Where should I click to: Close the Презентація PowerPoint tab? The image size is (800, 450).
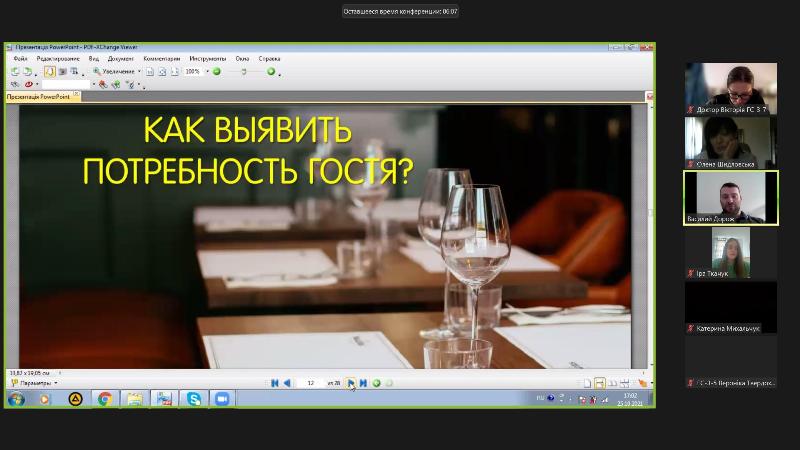(x=76, y=94)
